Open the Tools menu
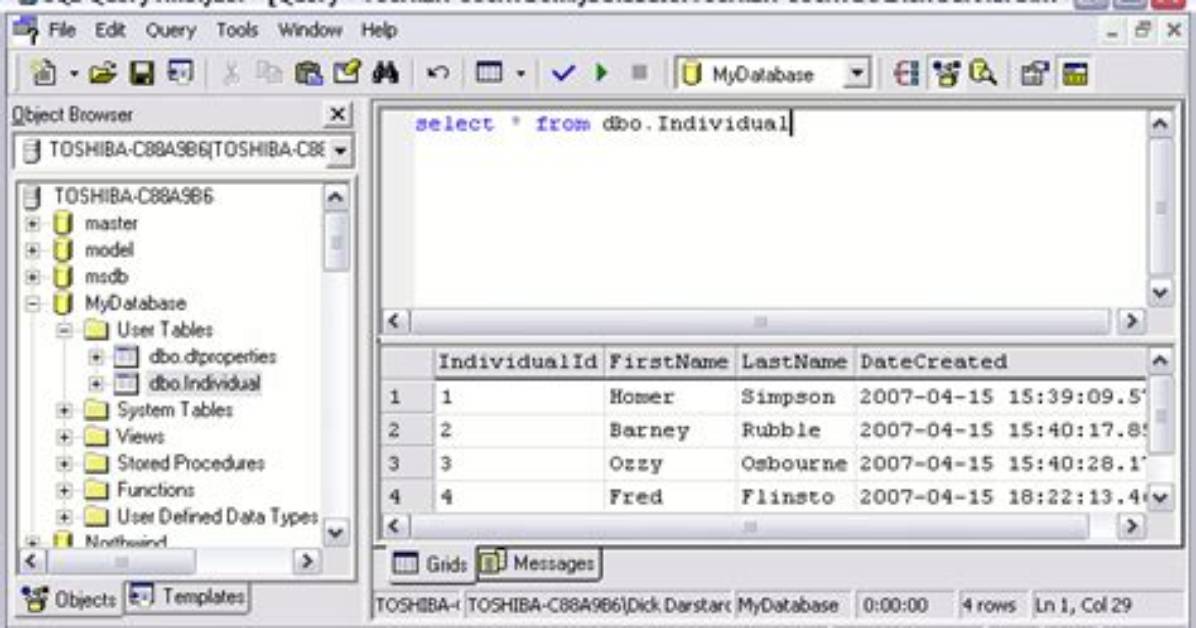The height and width of the screenshot is (628, 1196). [x=236, y=31]
